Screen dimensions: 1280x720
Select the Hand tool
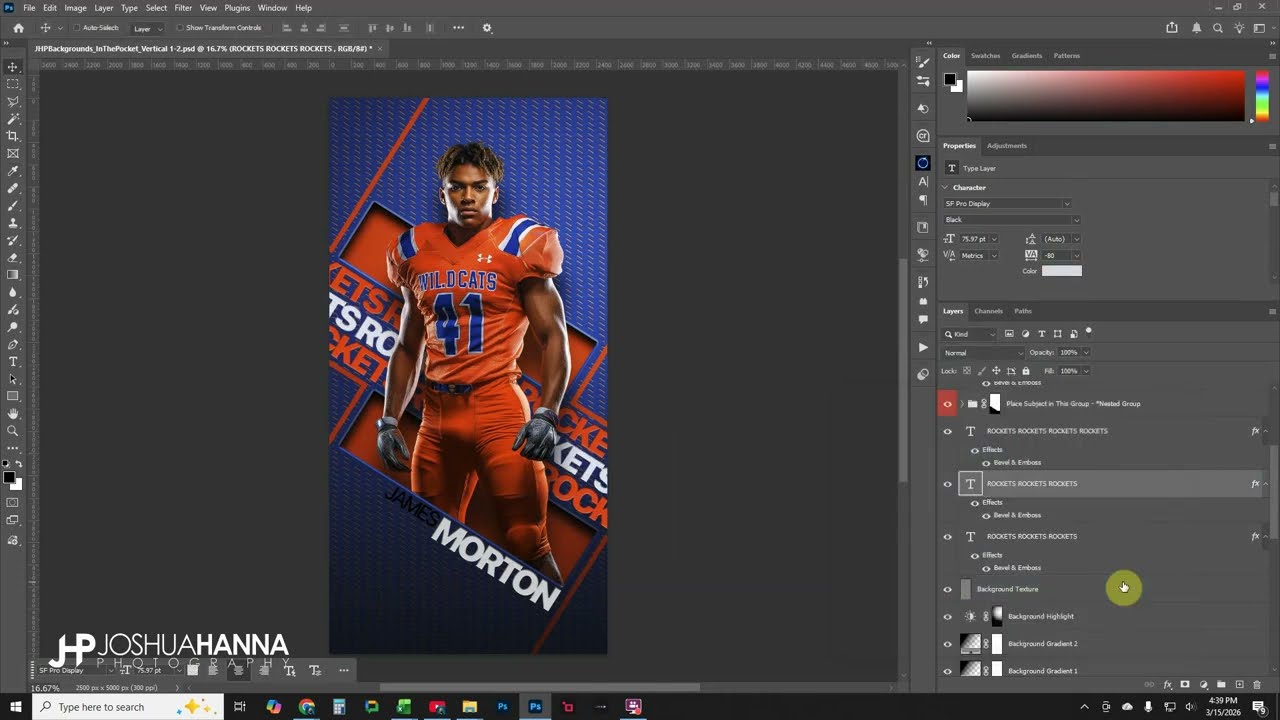click(x=13, y=413)
